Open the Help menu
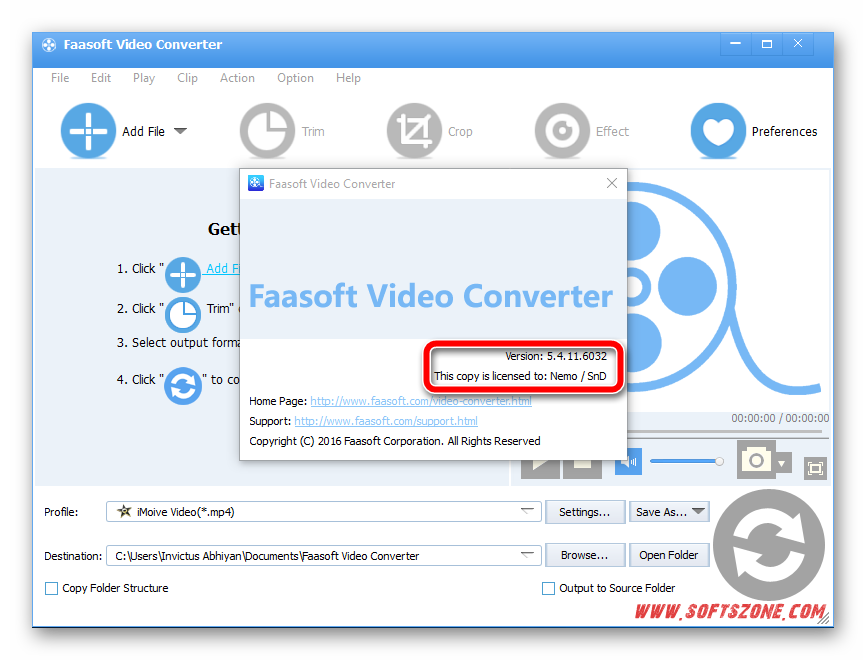 point(348,78)
